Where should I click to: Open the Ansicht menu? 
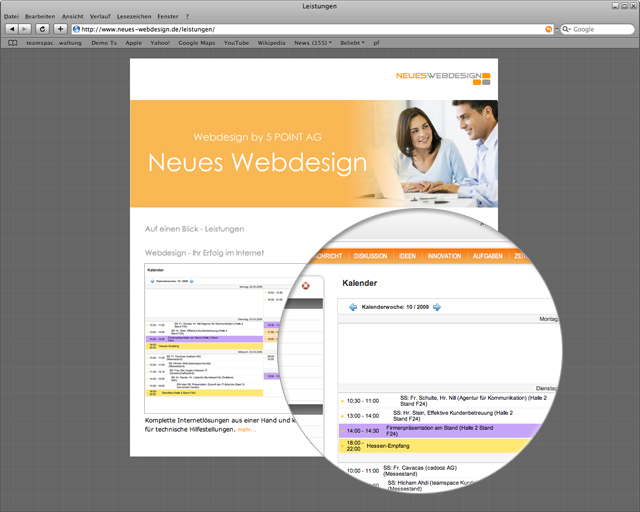pos(73,16)
